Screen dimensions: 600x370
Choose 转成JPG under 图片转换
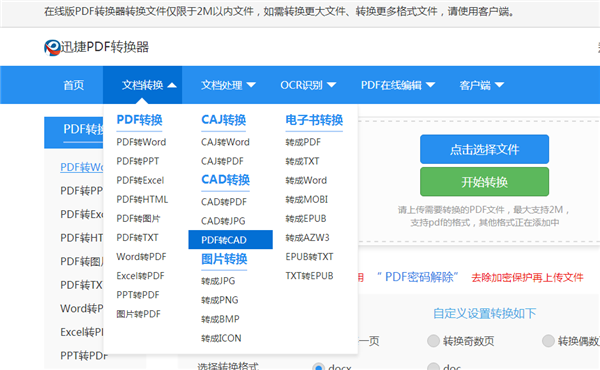click(x=218, y=281)
